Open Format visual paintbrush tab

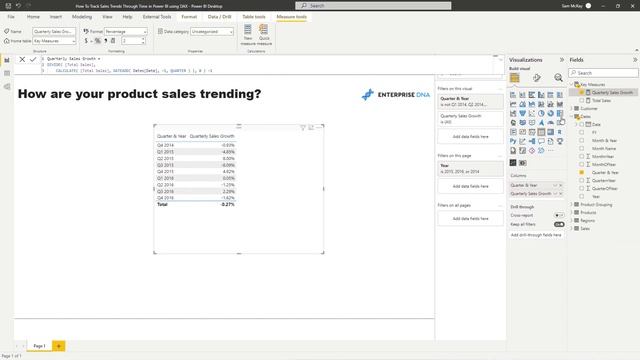coord(536,78)
